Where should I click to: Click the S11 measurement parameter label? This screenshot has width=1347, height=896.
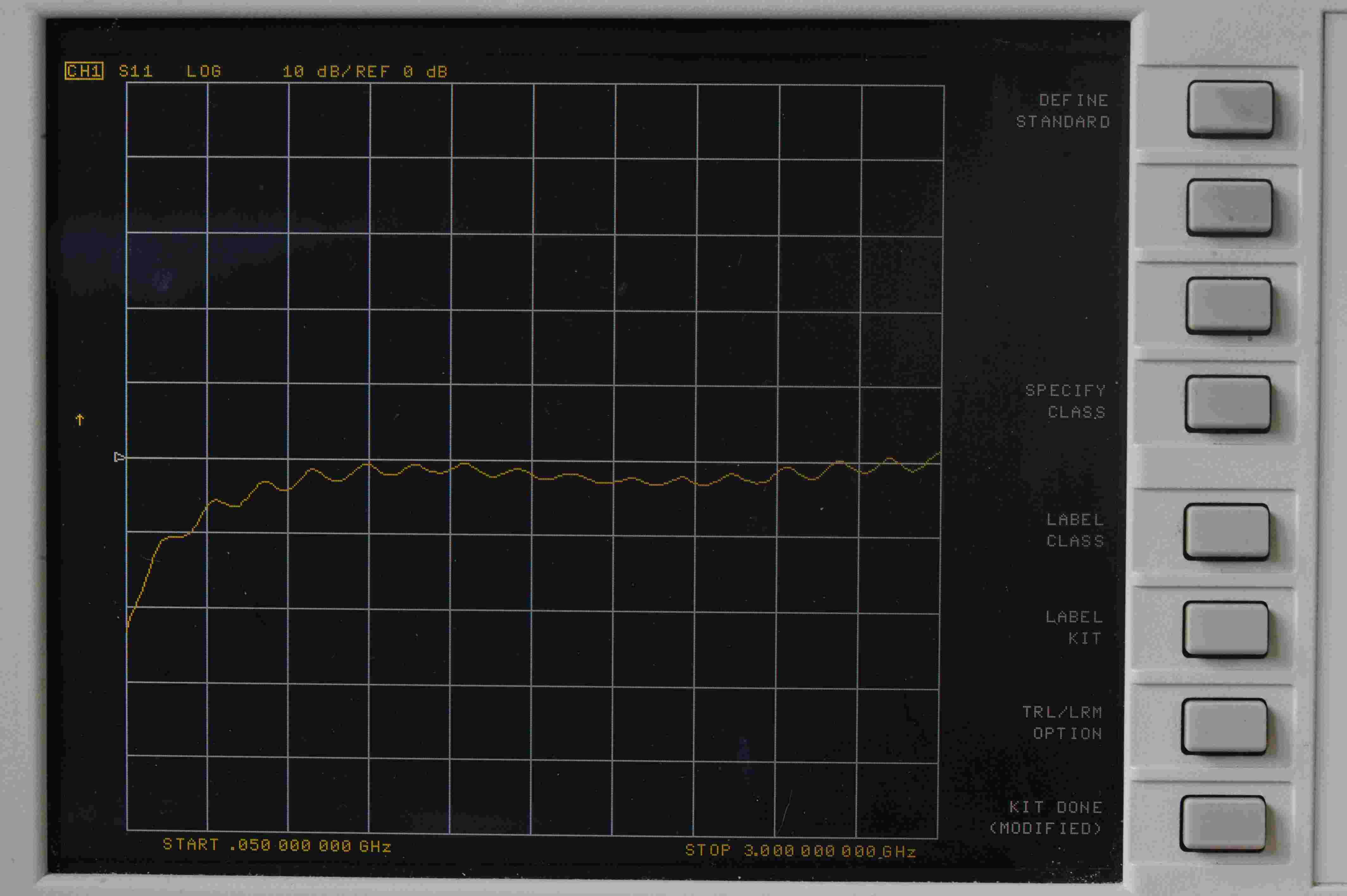pos(135,72)
